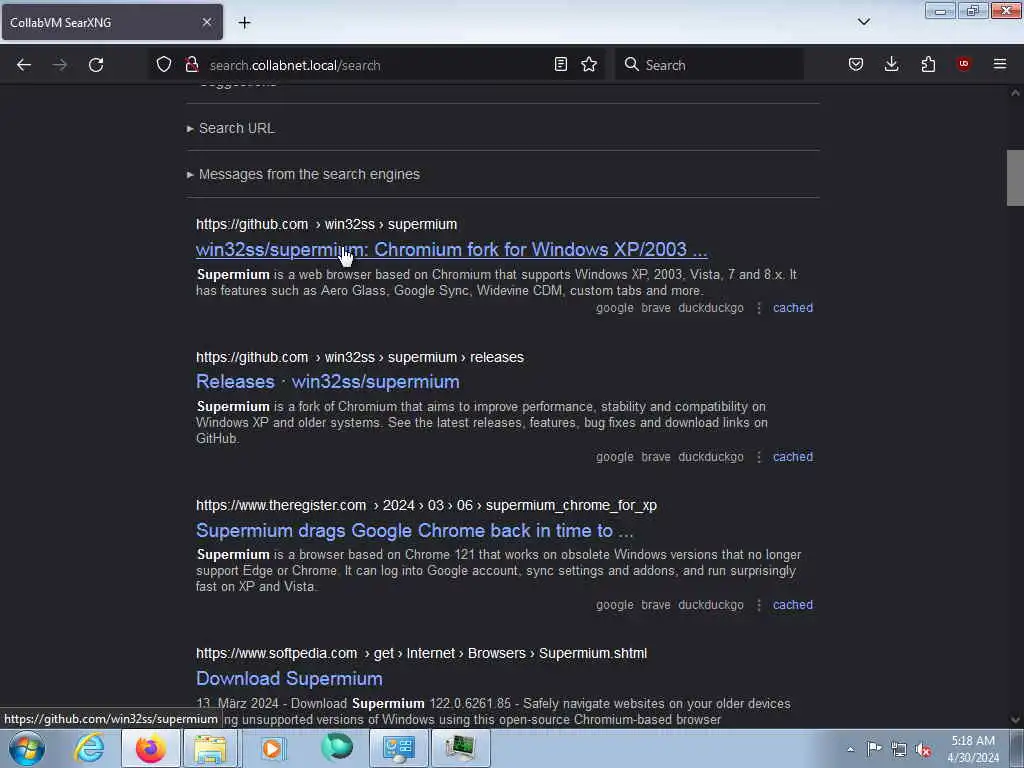The image size is (1024, 768).
Task: Open Action Center flag tray icon
Action: (874, 749)
